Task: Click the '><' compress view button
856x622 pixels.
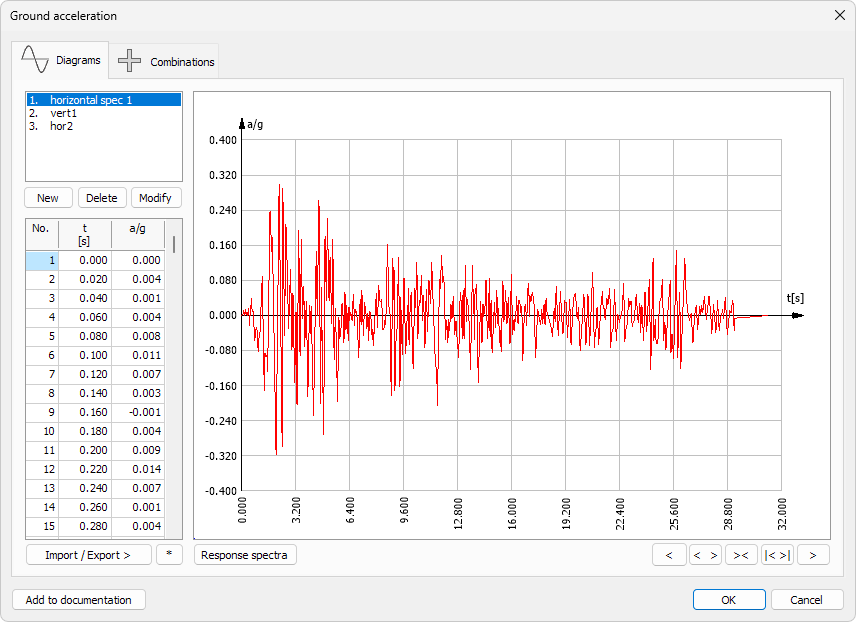Action: (741, 554)
